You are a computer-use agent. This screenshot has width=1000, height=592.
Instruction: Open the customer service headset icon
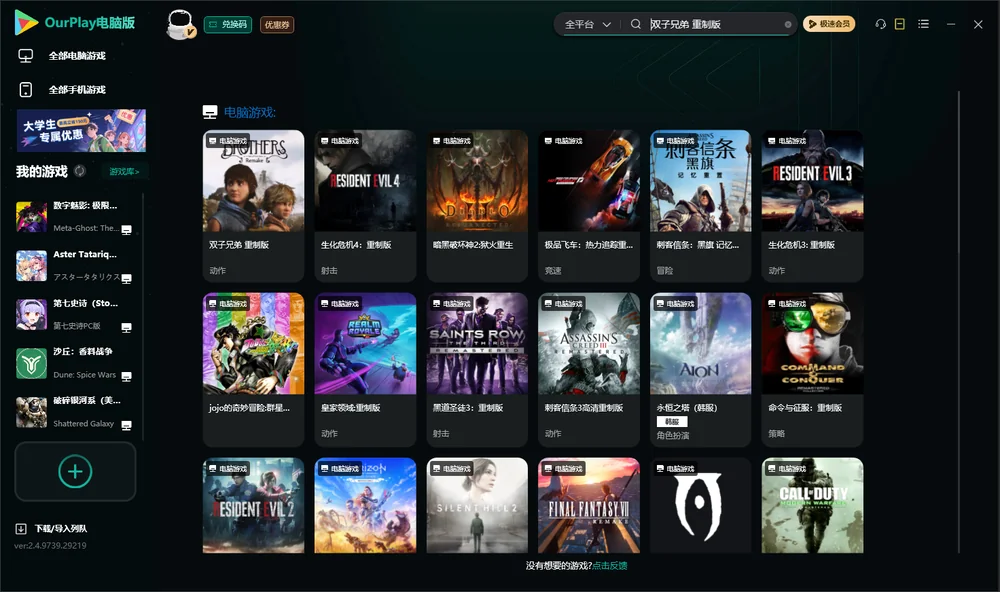pos(881,24)
